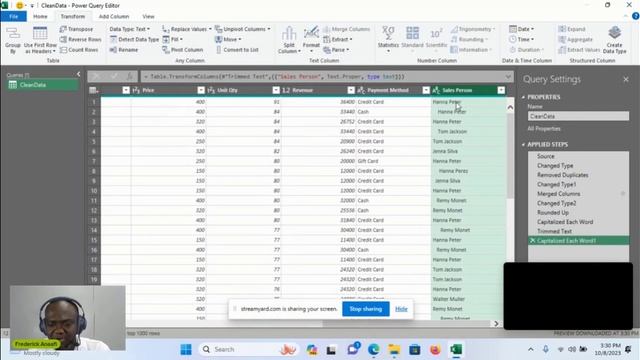Click the fx formula icon
The height and width of the screenshot is (360, 640).
click(130, 76)
